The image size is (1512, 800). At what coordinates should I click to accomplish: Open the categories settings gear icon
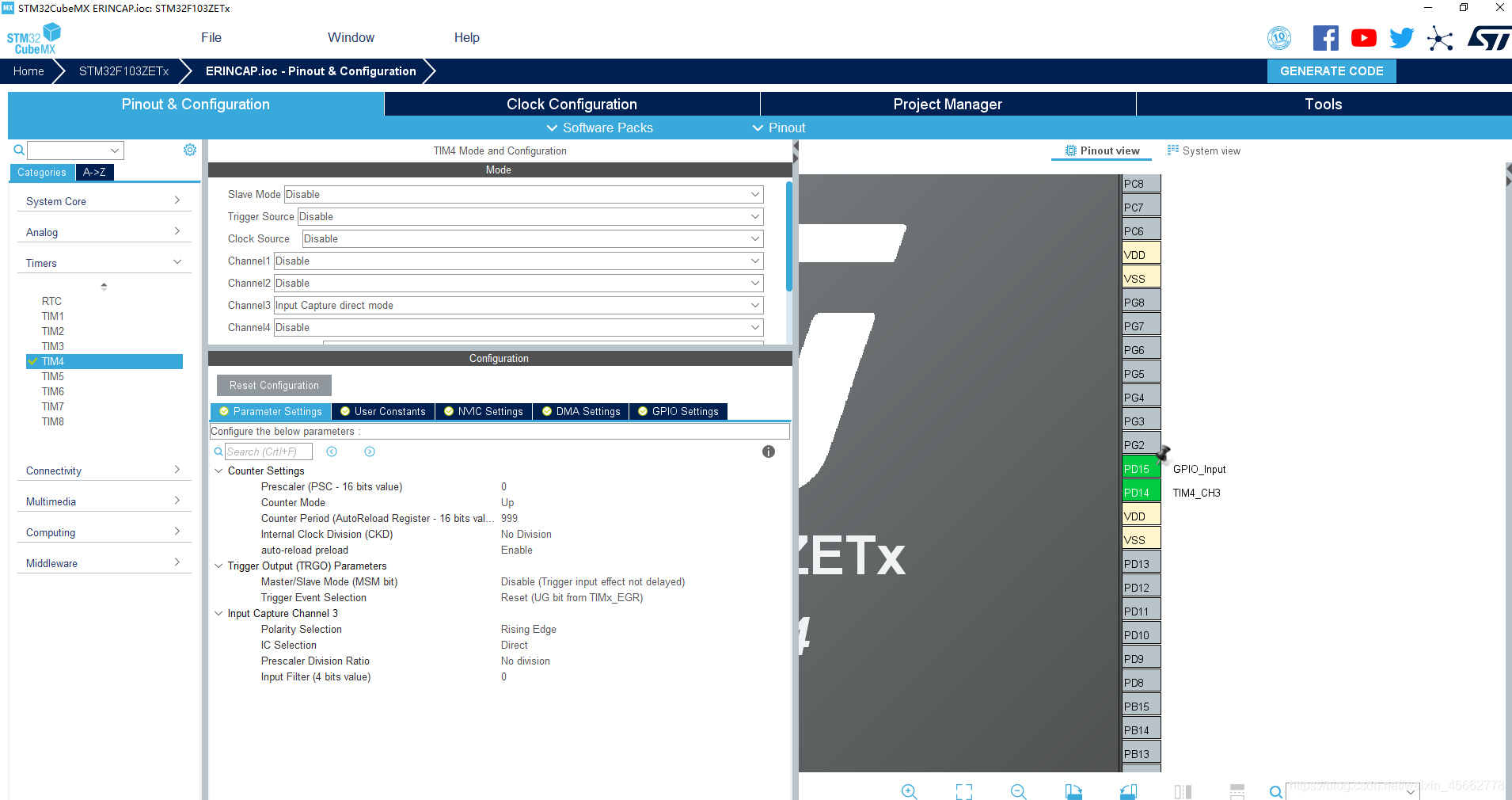tap(190, 150)
